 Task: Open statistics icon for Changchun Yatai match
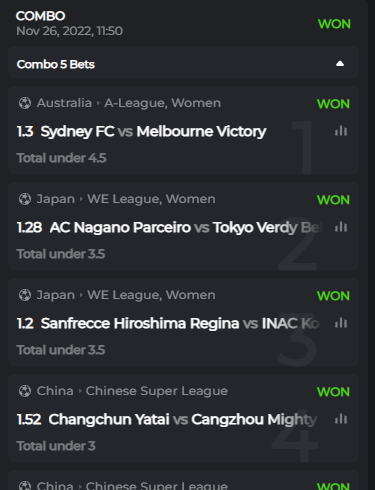(341, 419)
